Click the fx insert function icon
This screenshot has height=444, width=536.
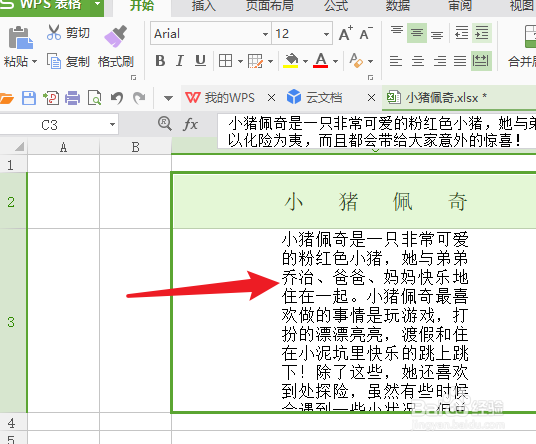(190, 124)
